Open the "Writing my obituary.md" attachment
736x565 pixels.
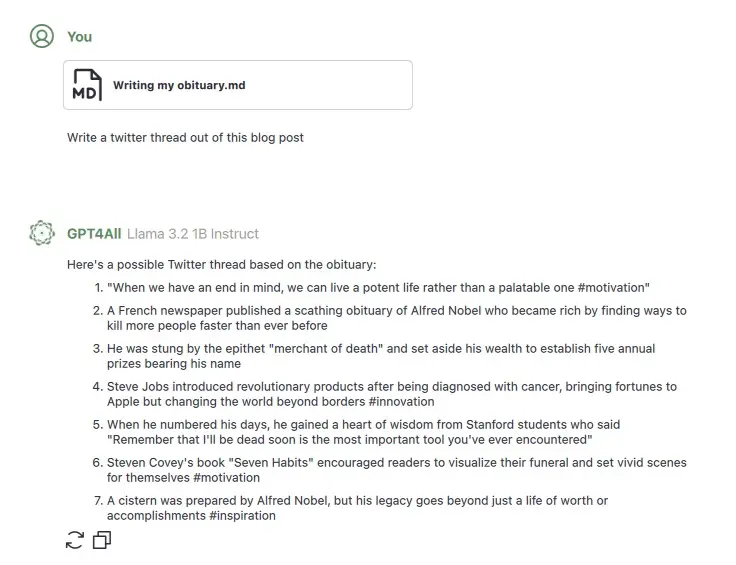[179, 86]
